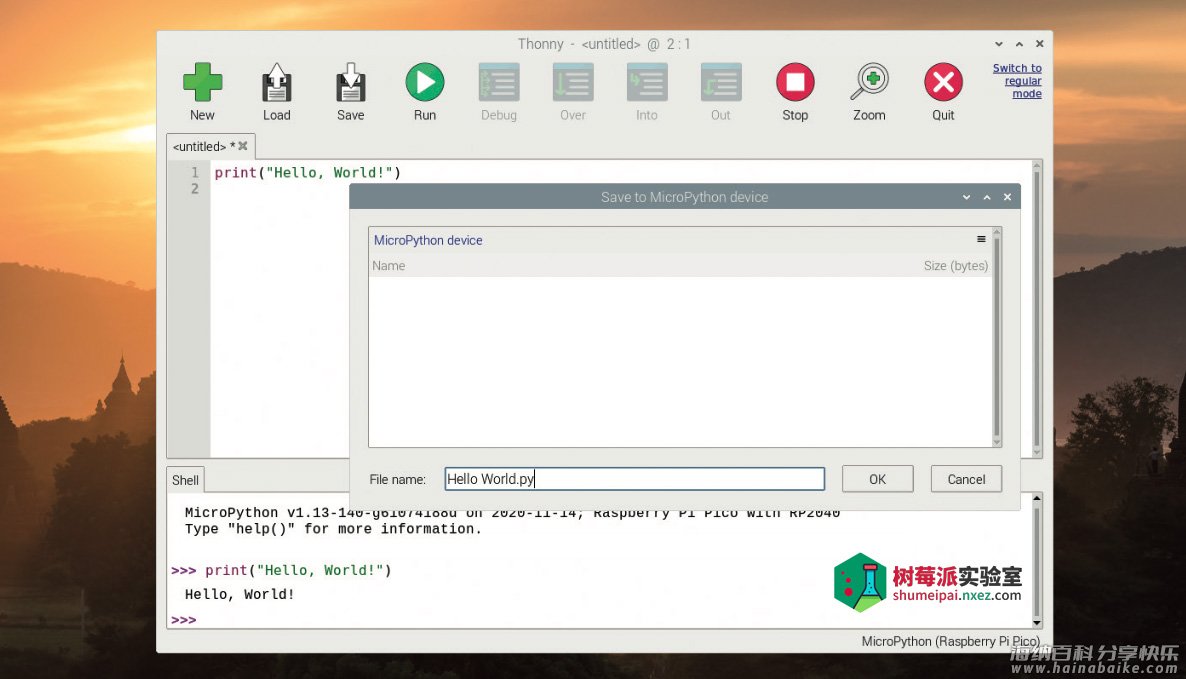Open a file with Load icon
1186x679 pixels.
[276, 82]
